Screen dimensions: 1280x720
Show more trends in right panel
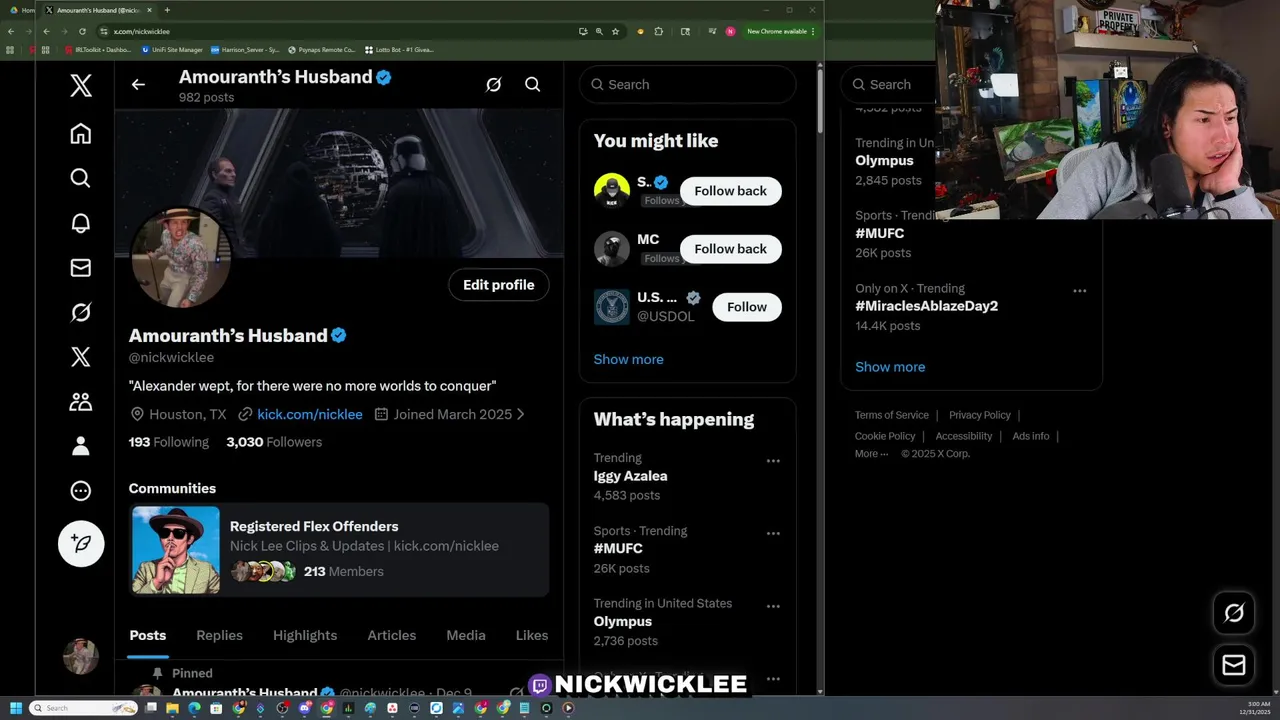tap(890, 367)
